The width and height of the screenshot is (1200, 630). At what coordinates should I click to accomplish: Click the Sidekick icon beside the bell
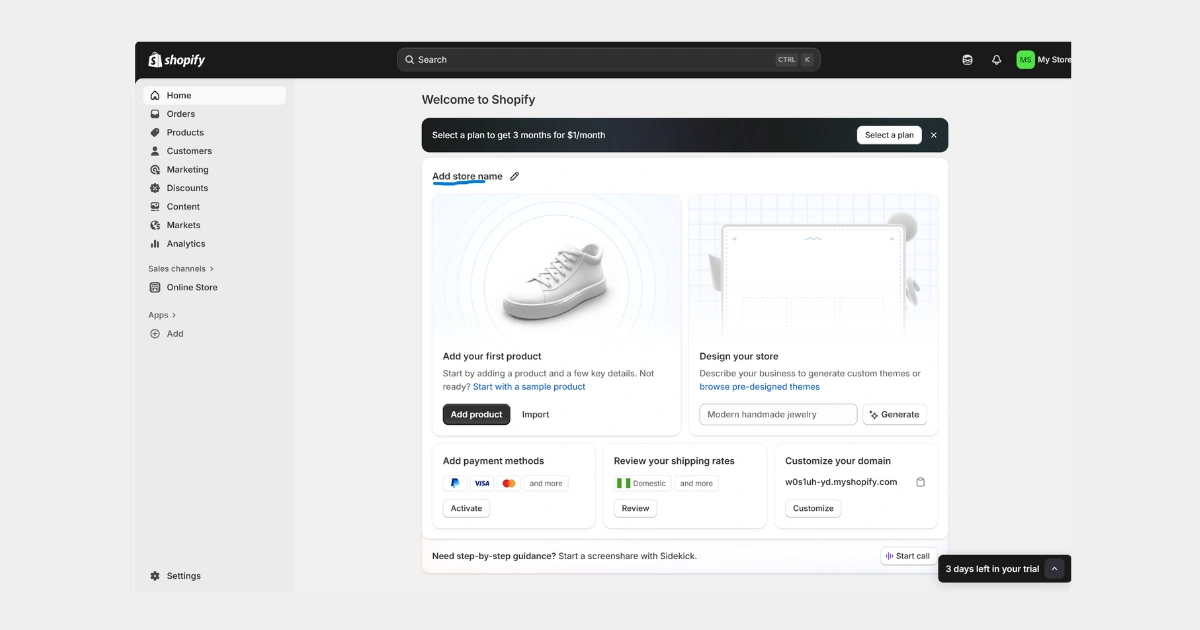click(967, 60)
